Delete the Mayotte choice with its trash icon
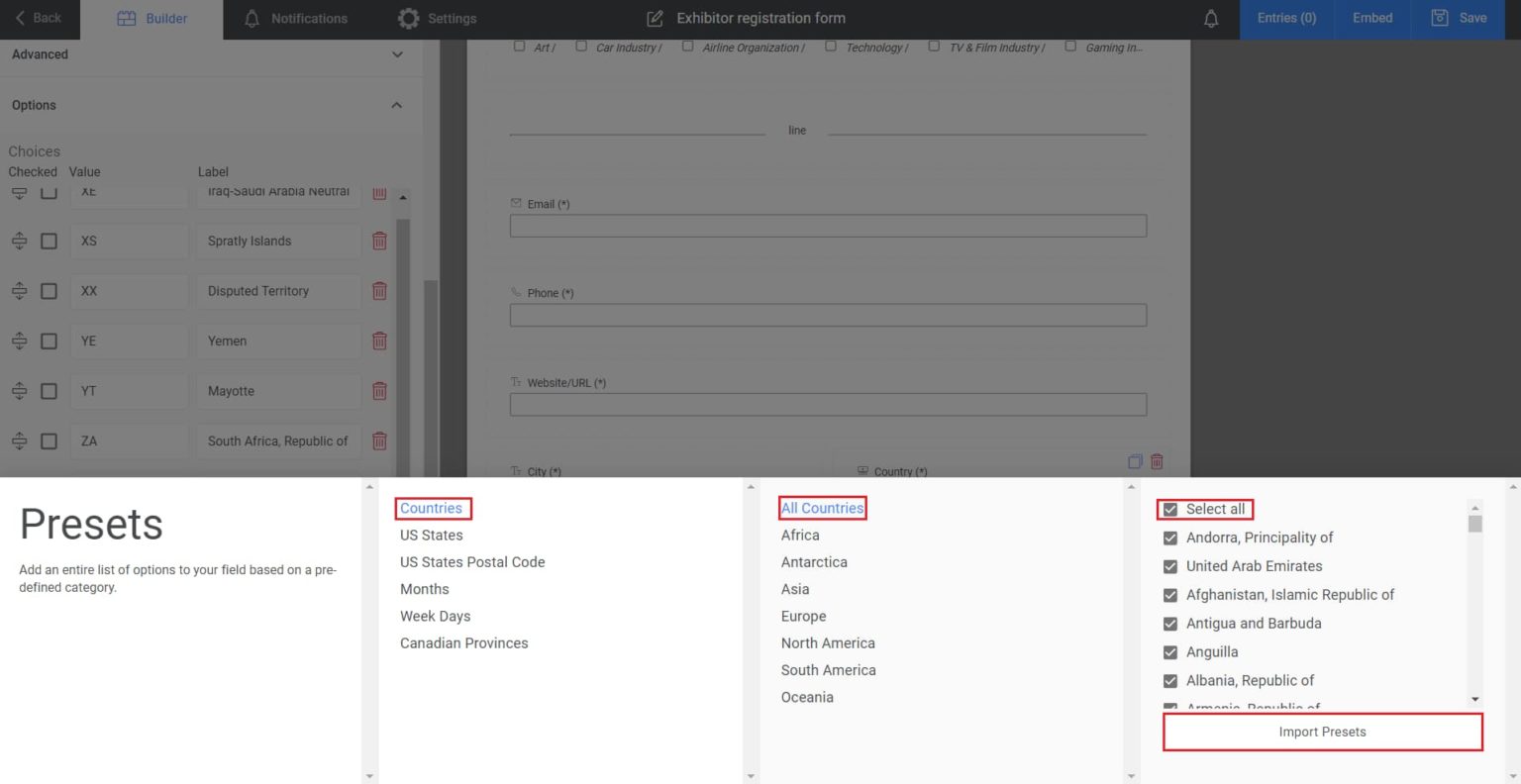1521x784 pixels. tap(379, 391)
